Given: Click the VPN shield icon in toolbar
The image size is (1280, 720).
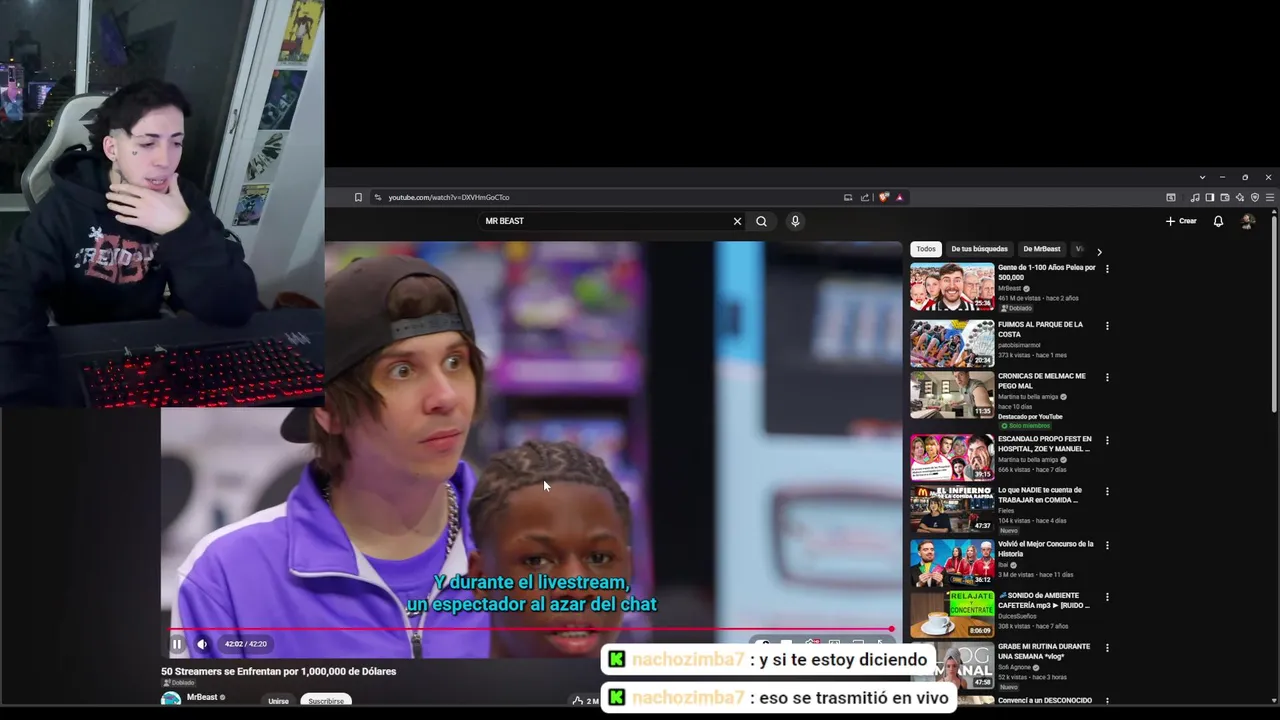Looking at the screenshot, I should [x=1255, y=198].
